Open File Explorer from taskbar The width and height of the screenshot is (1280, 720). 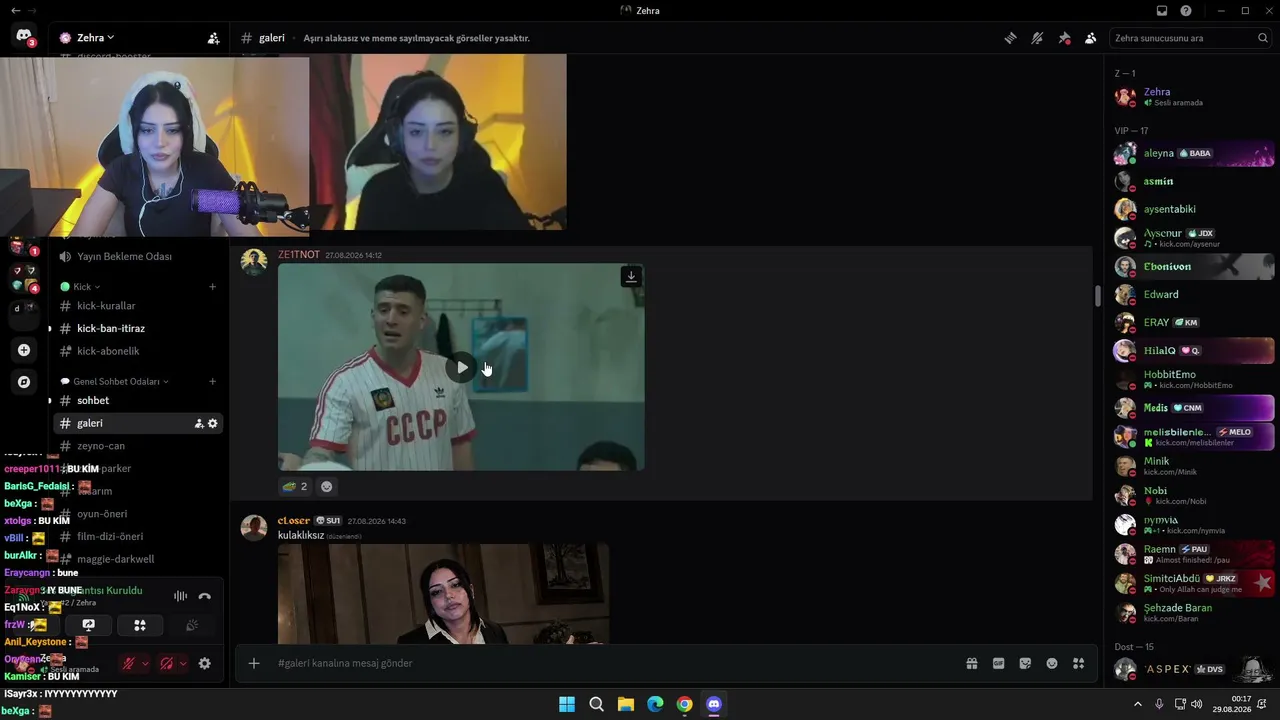click(626, 704)
